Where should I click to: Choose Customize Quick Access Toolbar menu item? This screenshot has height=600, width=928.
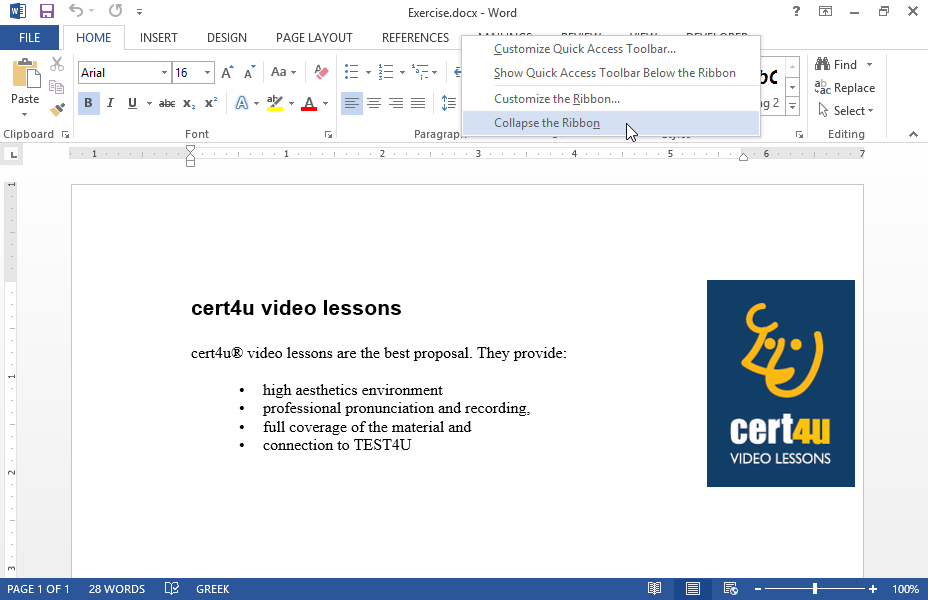point(611,49)
